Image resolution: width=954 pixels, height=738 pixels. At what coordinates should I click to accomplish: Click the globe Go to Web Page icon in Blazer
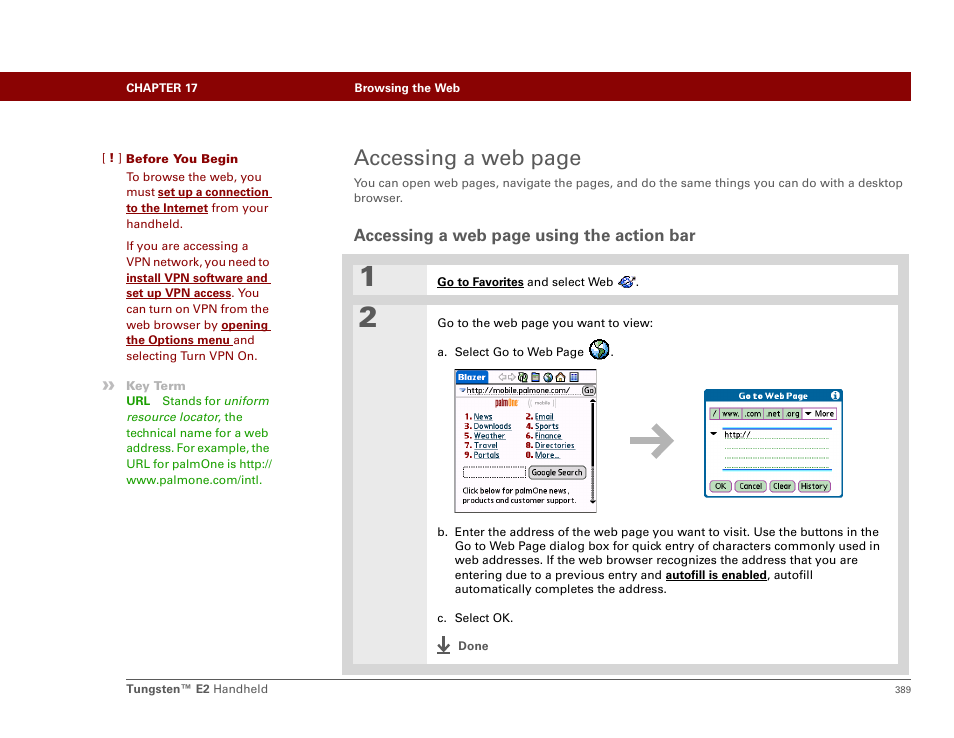tap(548, 377)
